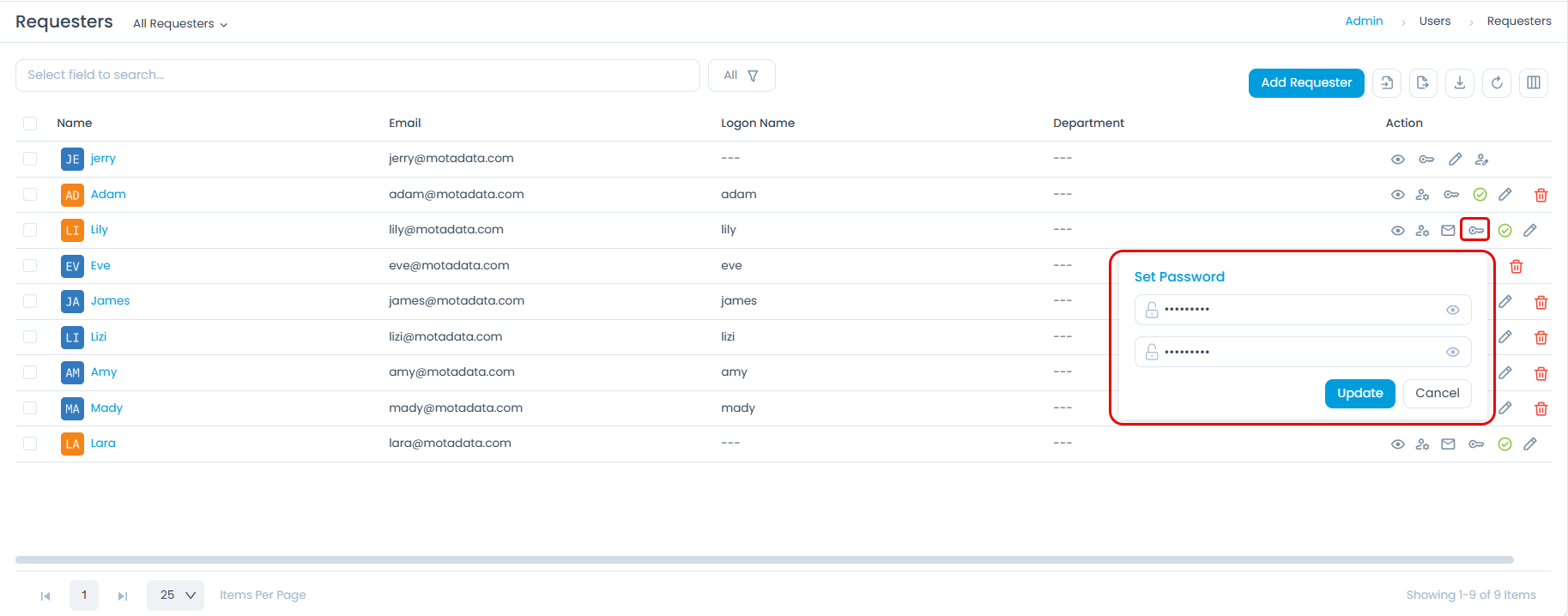Open the All filter dropdown
The image size is (1568, 616).
point(742,75)
